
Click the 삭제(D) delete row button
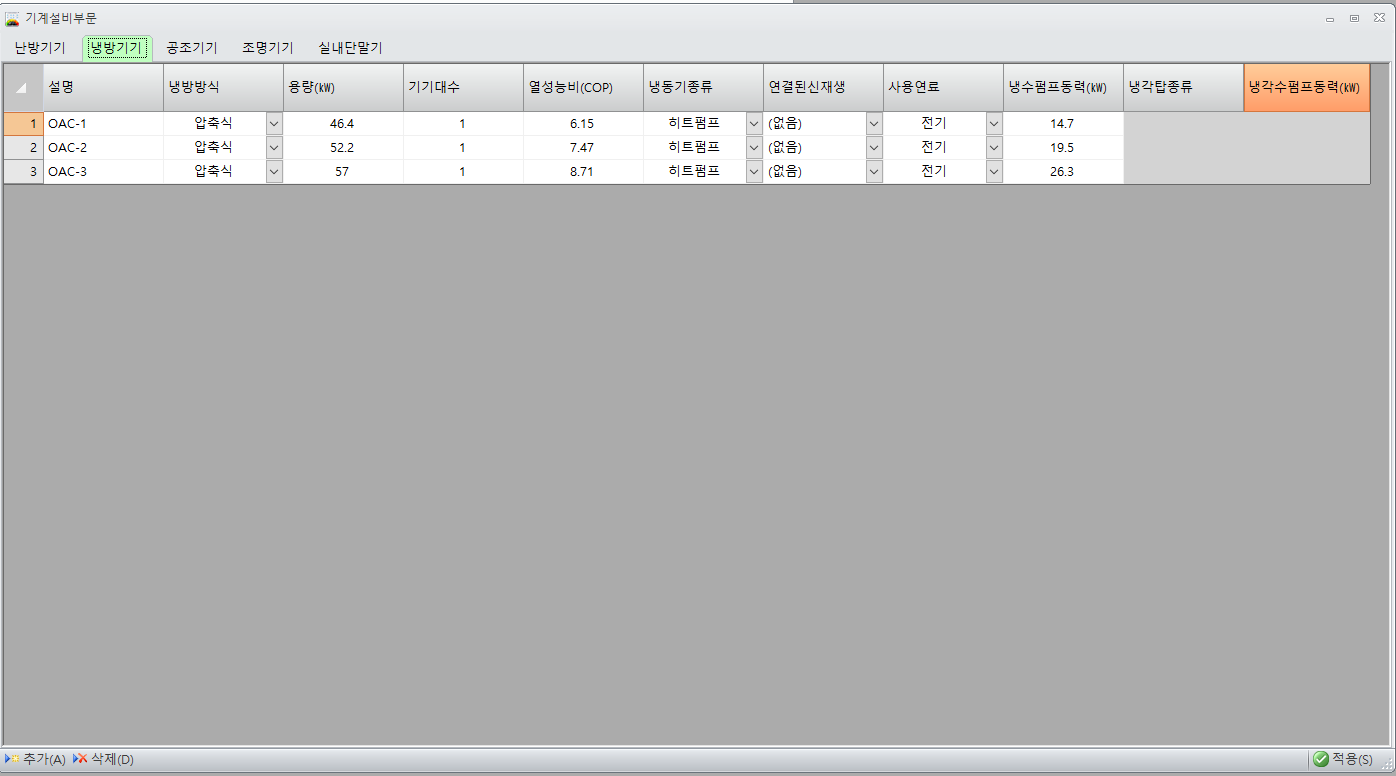[104, 759]
